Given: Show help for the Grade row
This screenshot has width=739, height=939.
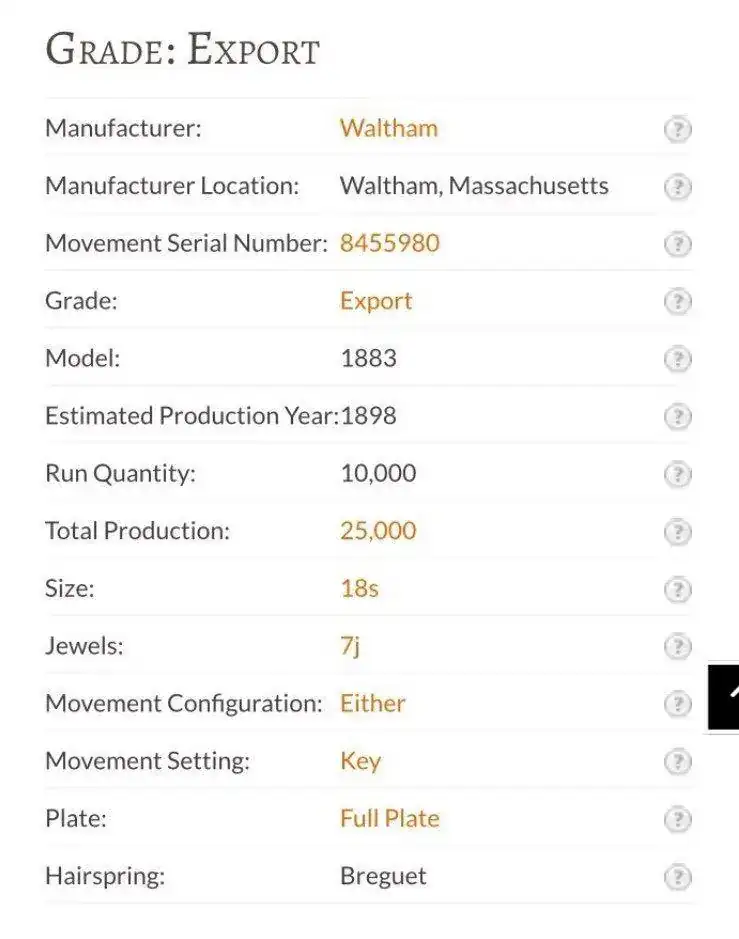Looking at the screenshot, I should click(678, 301).
